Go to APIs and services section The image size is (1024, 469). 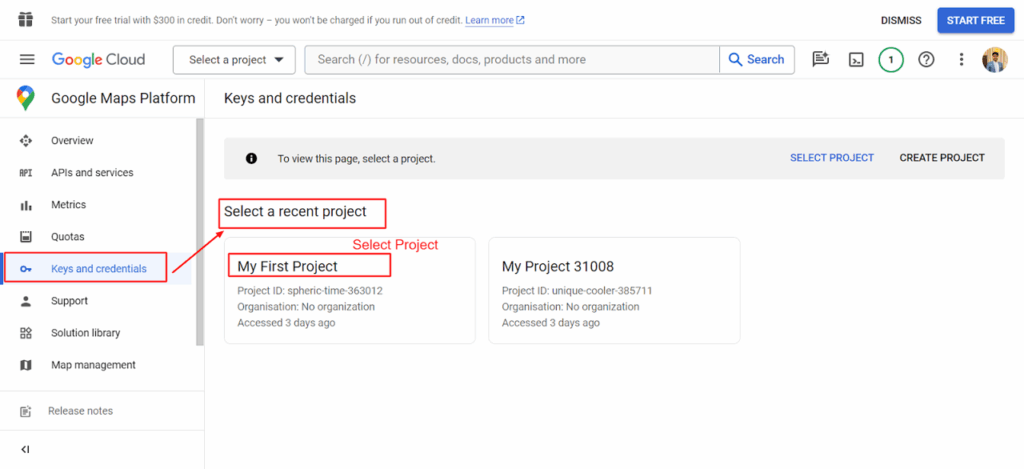pos(92,173)
